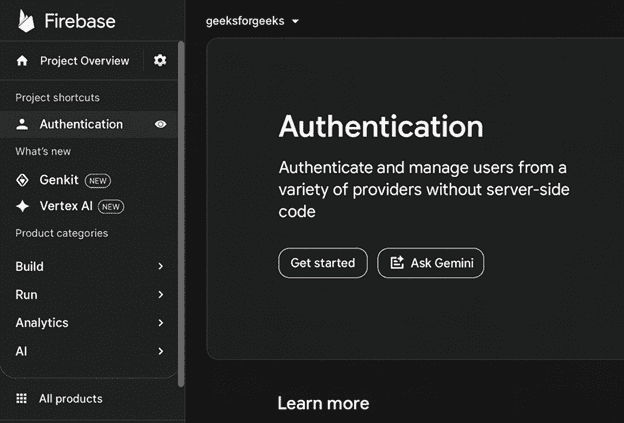Image resolution: width=624 pixels, height=423 pixels.
Task: Open the Run product category
Action: [x=88, y=294]
